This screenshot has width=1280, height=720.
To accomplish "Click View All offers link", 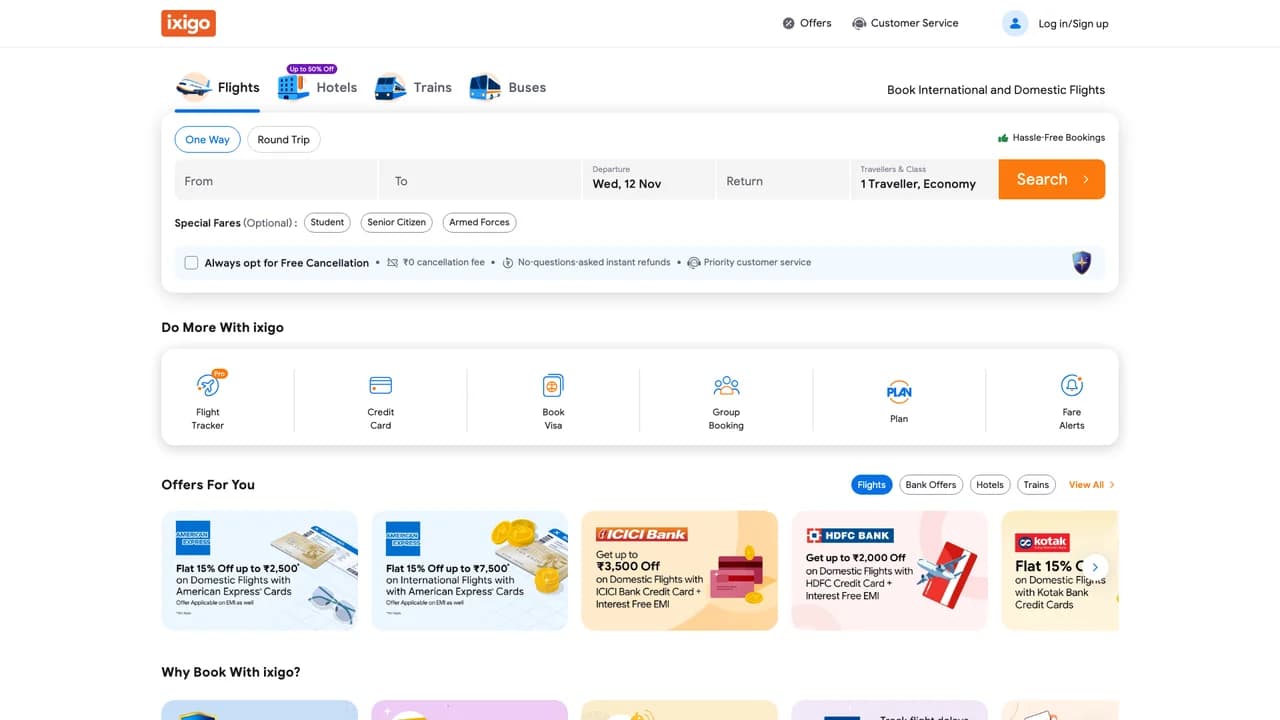I will click(x=1091, y=485).
